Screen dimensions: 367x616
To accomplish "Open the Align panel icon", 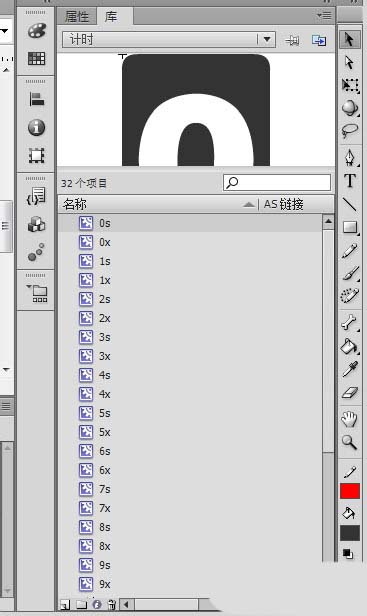I will [x=36, y=99].
